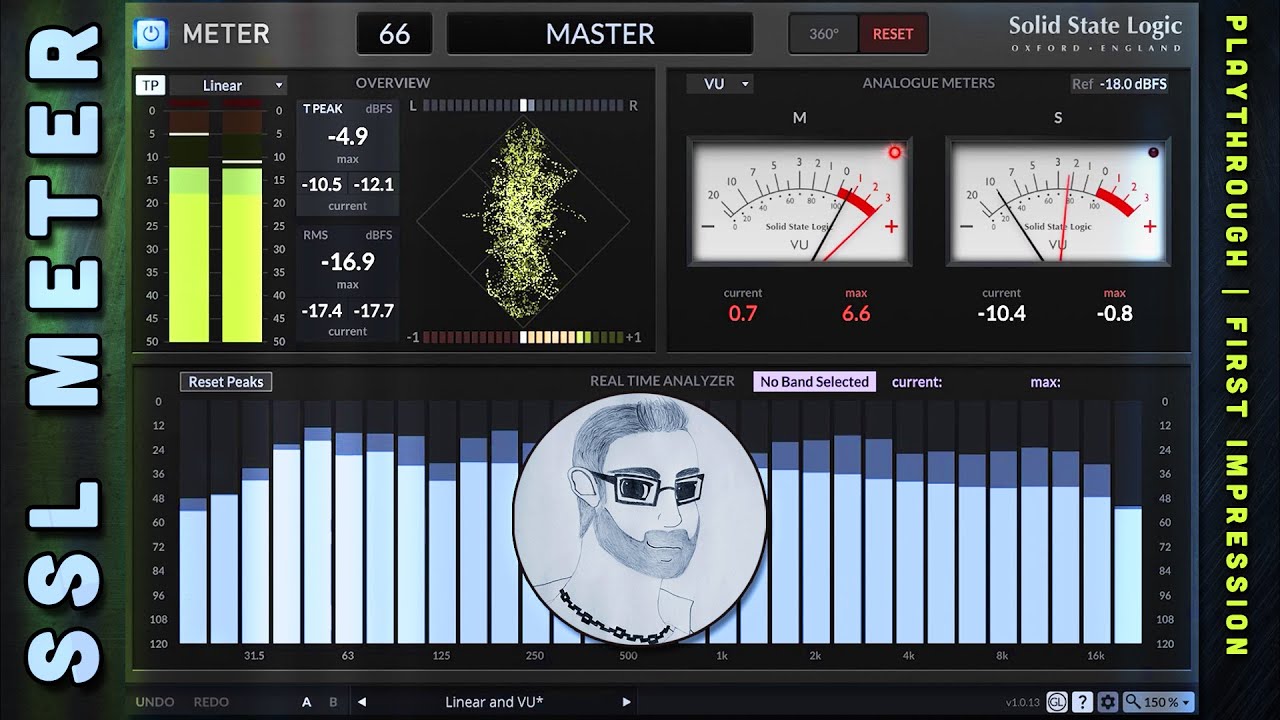Viewport: 1280px width, 720px height.
Task: Click the L/R balance meter bar
Action: (523, 105)
